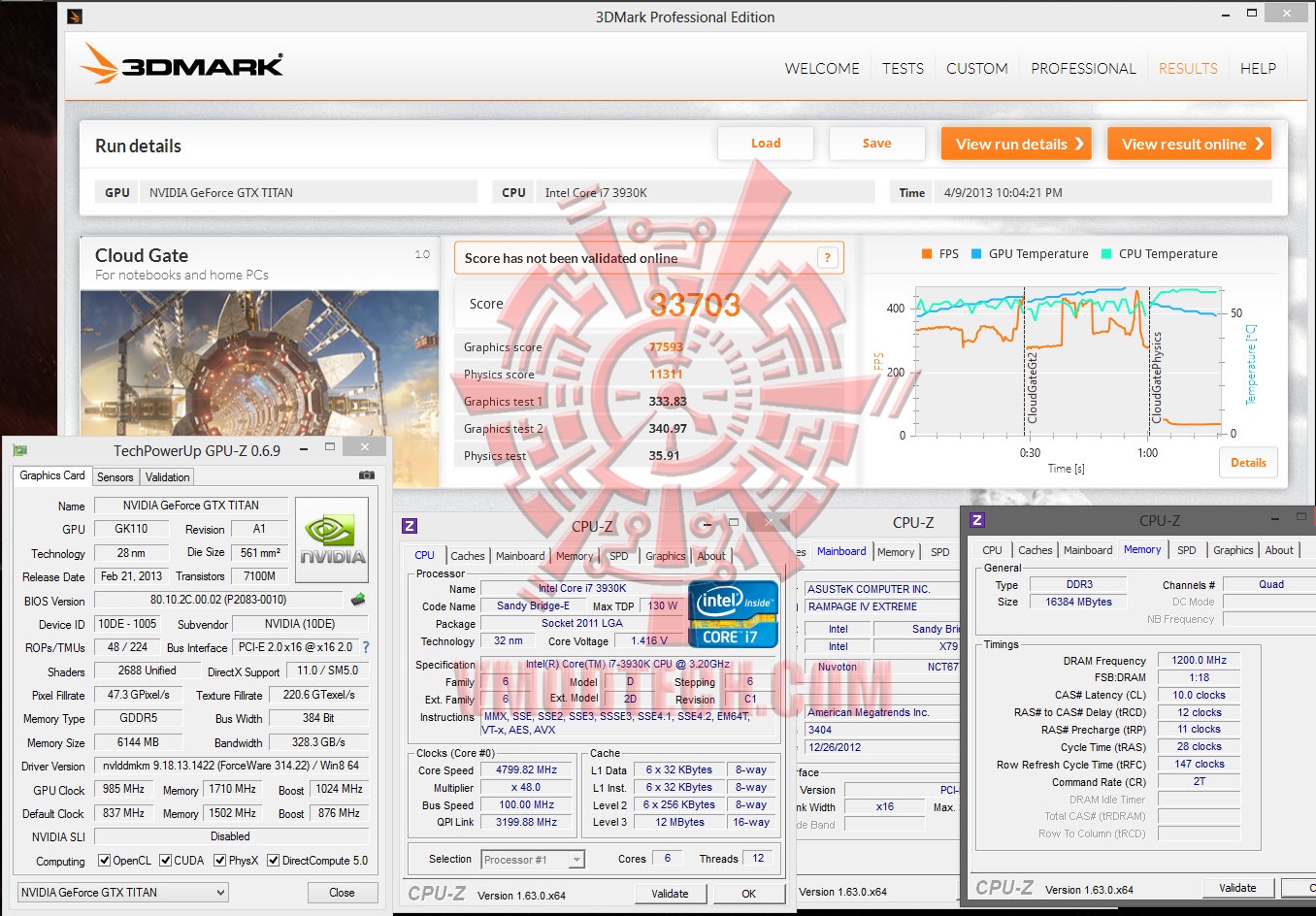This screenshot has width=1316, height=916.
Task: Click the View run details button
Action: click(1016, 144)
